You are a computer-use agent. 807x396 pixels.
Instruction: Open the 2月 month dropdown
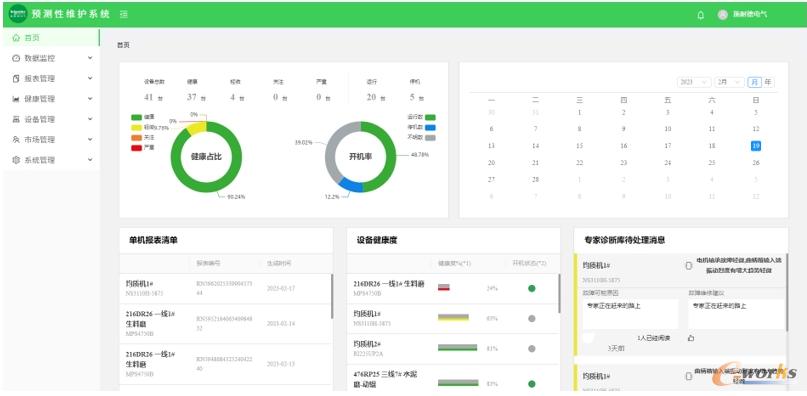[x=729, y=82]
